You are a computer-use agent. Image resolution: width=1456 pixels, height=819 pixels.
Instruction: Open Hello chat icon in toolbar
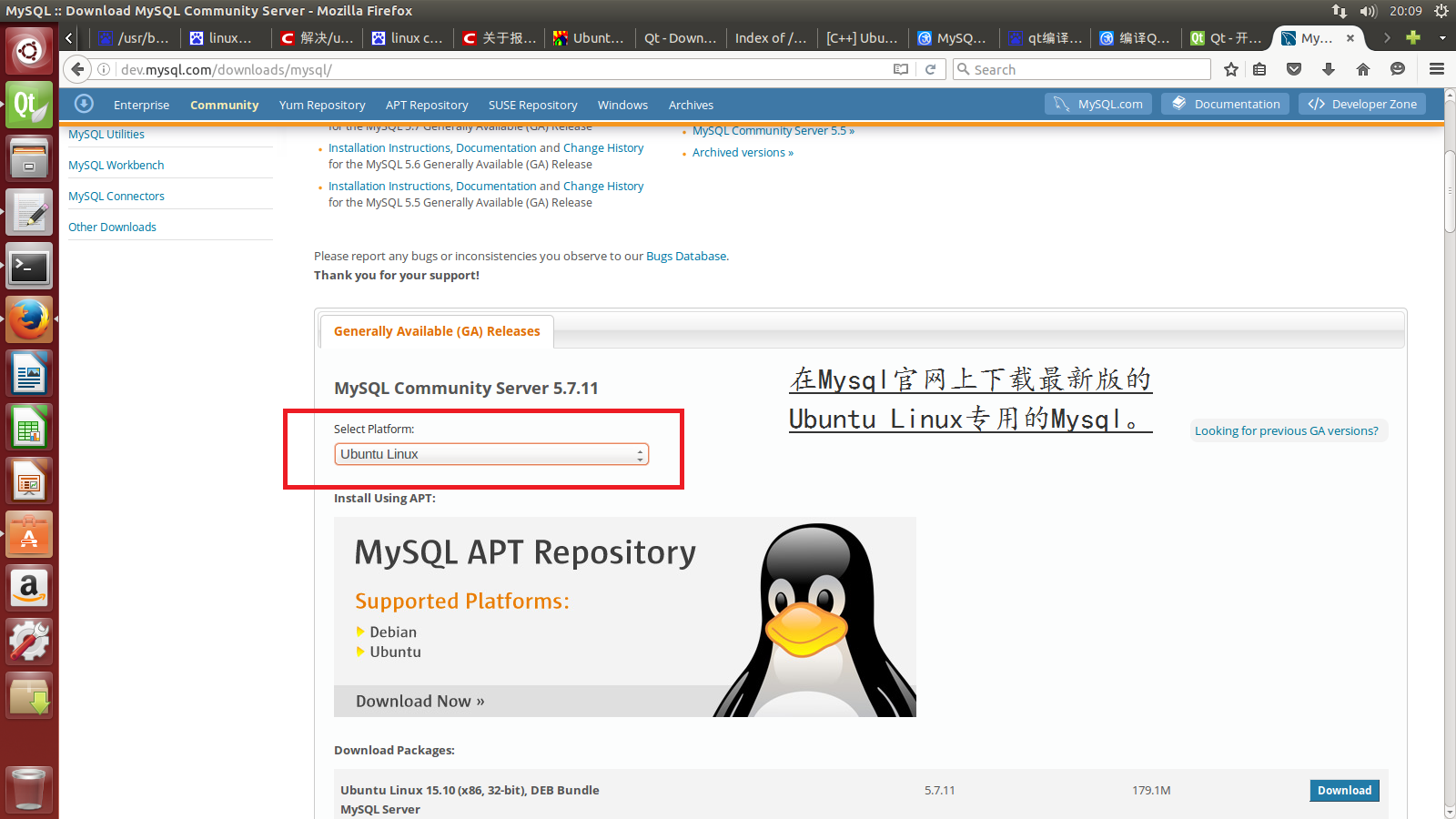(1398, 69)
